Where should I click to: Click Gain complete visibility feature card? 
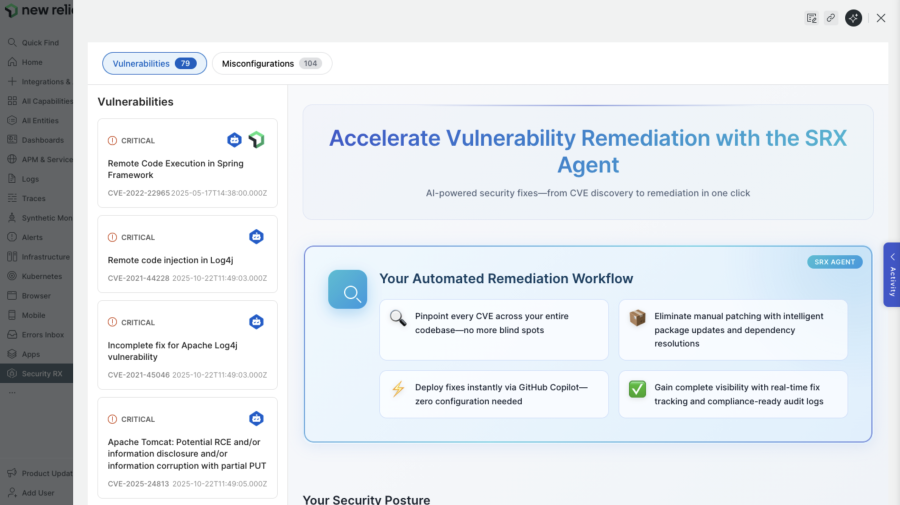733,394
